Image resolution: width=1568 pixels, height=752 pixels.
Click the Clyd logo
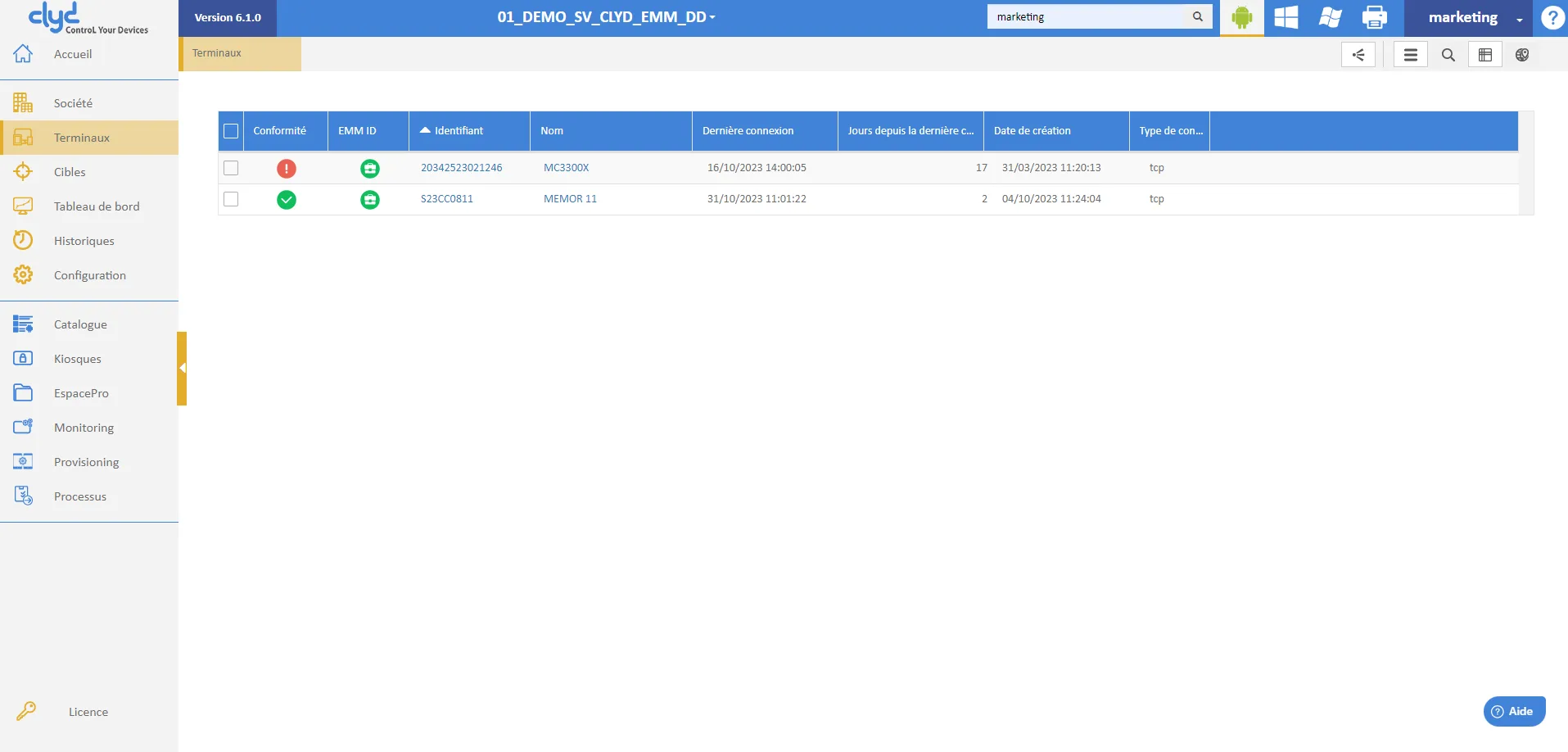(x=88, y=18)
